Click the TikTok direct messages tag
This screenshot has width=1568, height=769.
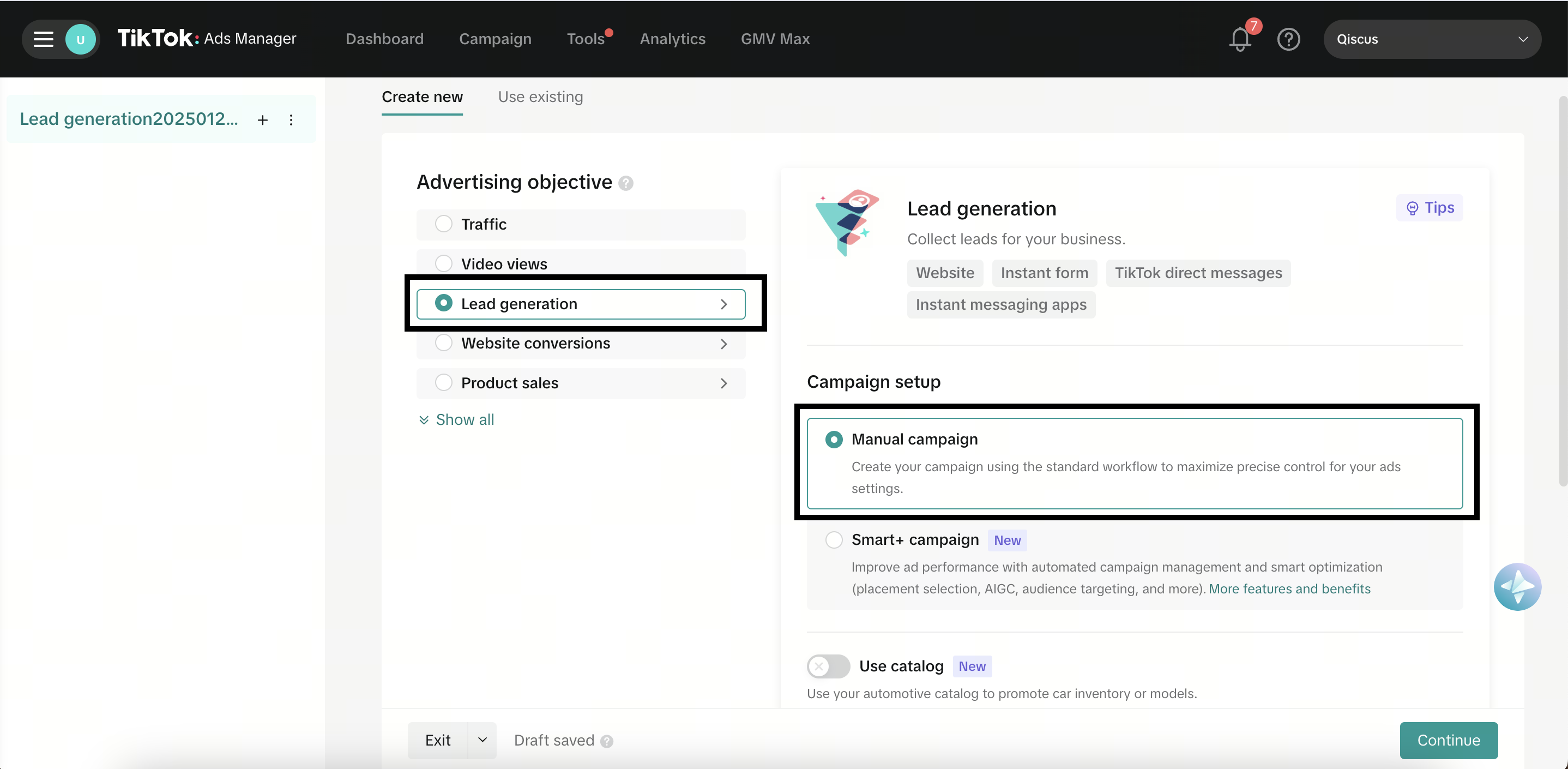(1198, 273)
